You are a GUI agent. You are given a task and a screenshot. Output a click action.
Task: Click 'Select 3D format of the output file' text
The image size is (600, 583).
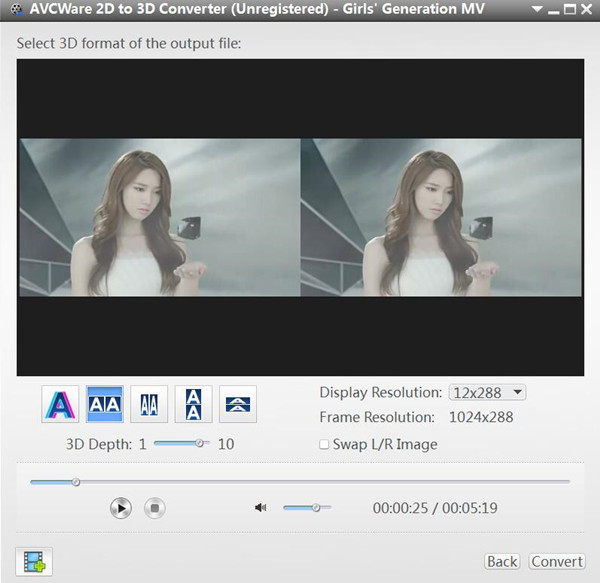pyautogui.click(x=129, y=43)
